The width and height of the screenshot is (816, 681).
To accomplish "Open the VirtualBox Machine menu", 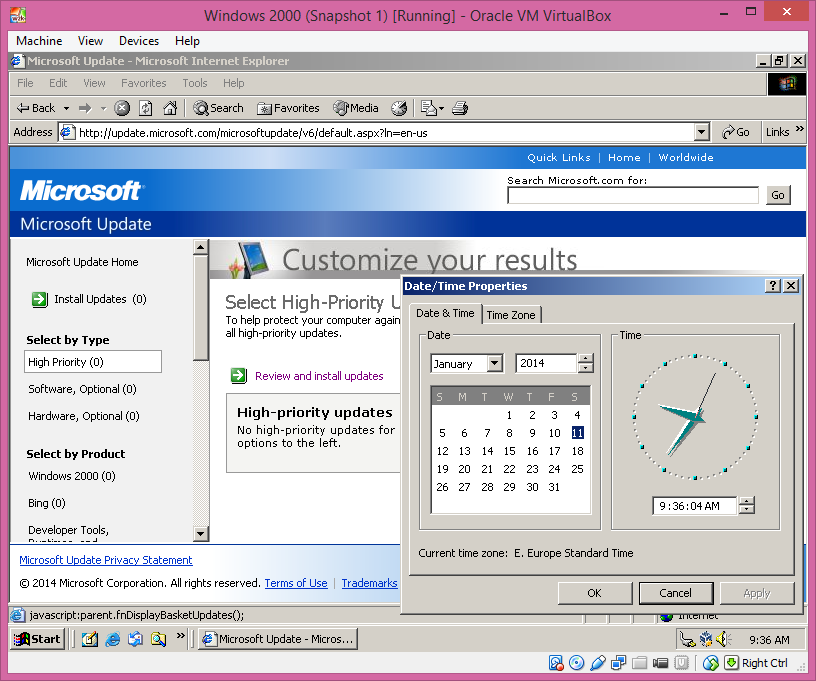I will point(39,41).
